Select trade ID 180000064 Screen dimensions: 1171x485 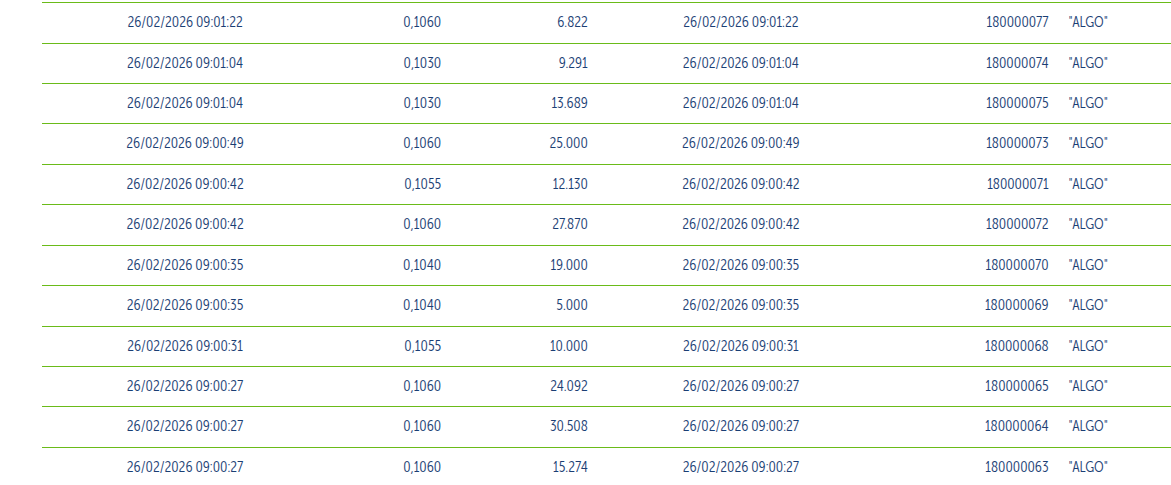click(x=1016, y=427)
